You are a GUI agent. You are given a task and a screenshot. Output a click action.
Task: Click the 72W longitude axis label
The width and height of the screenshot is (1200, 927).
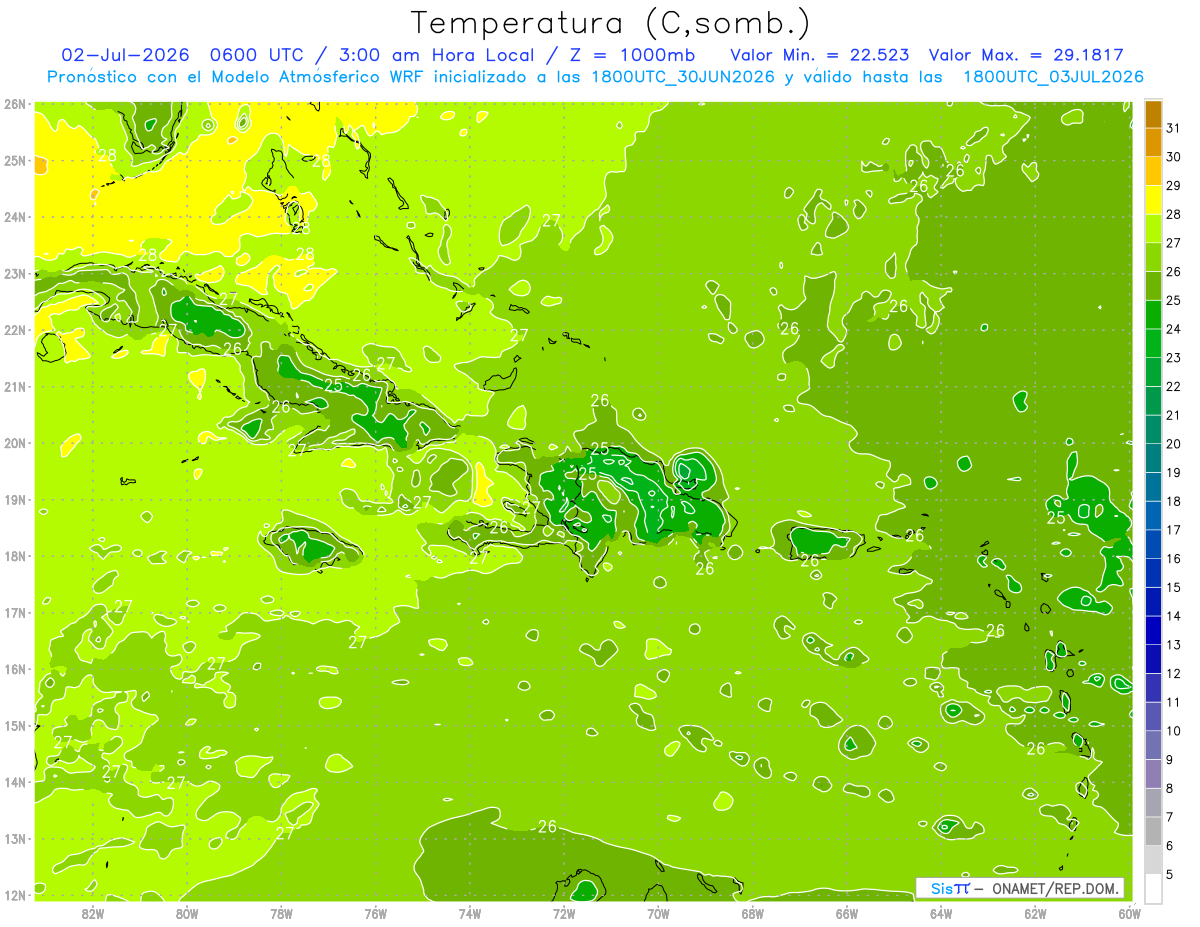(564, 913)
